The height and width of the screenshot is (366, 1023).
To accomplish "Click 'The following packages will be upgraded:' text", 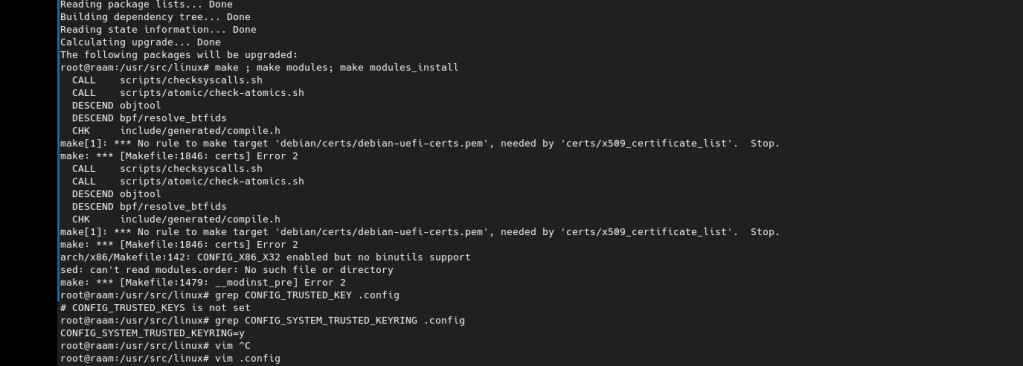I will tap(179, 55).
